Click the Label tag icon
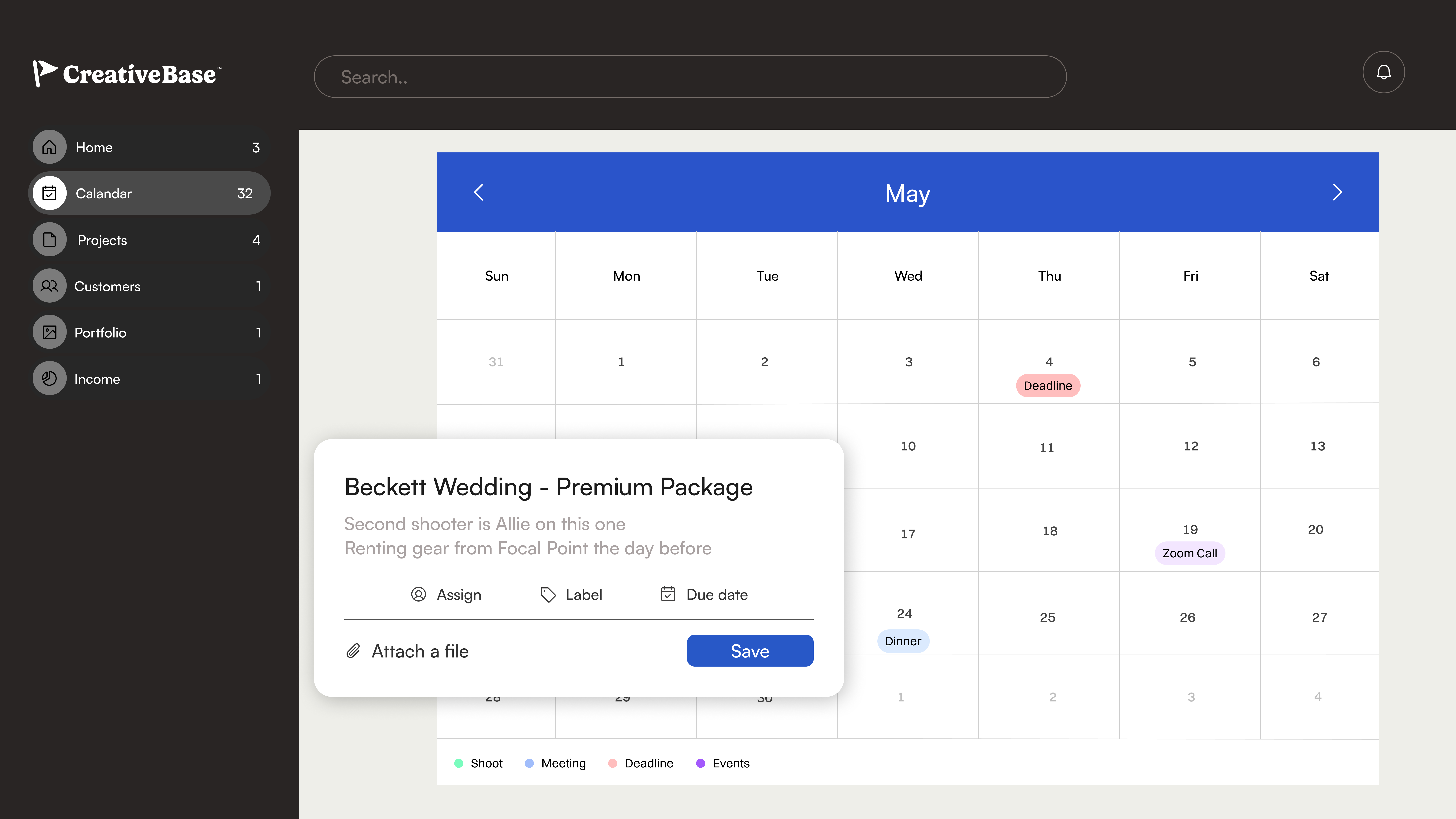Viewport: 1456px width, 819px height. [x=548, y=595]
